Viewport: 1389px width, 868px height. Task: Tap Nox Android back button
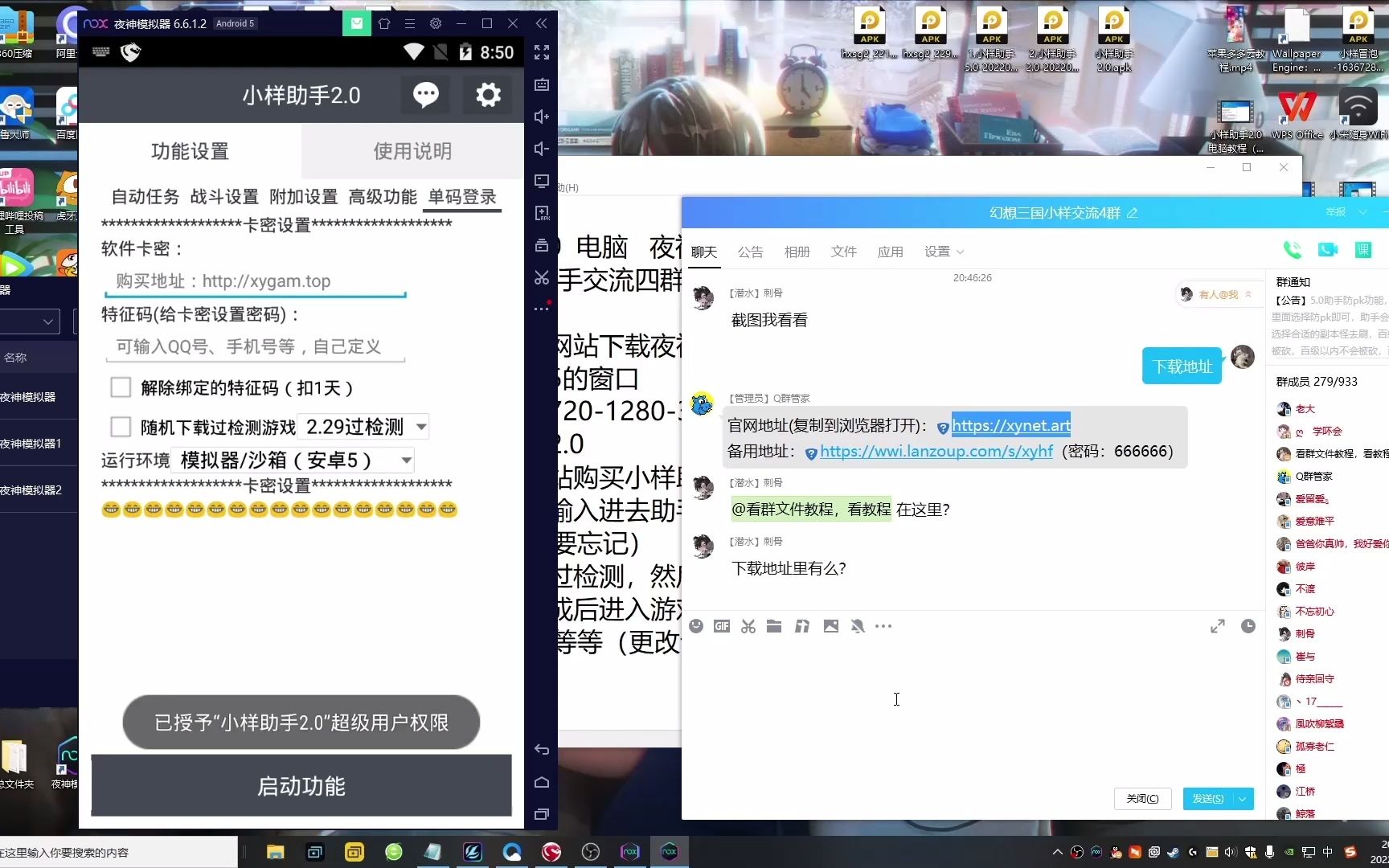click(542, 750)
